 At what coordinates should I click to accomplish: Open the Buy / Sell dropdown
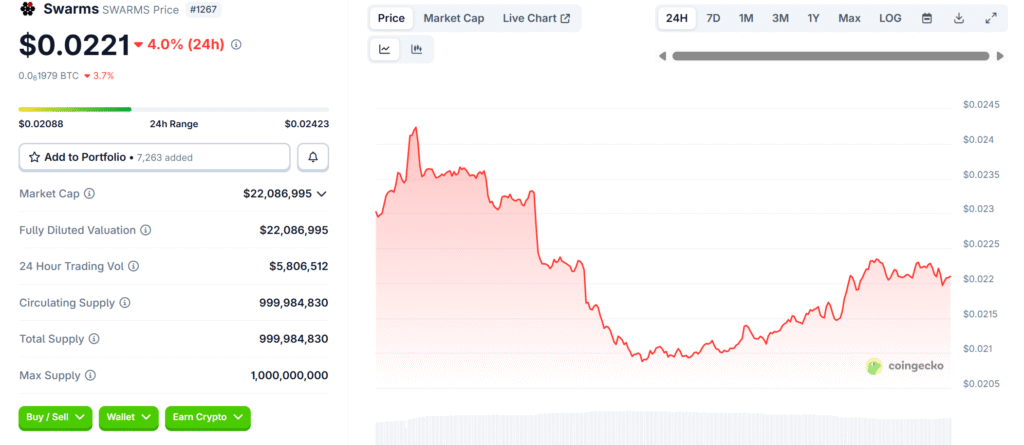point(55,416)
